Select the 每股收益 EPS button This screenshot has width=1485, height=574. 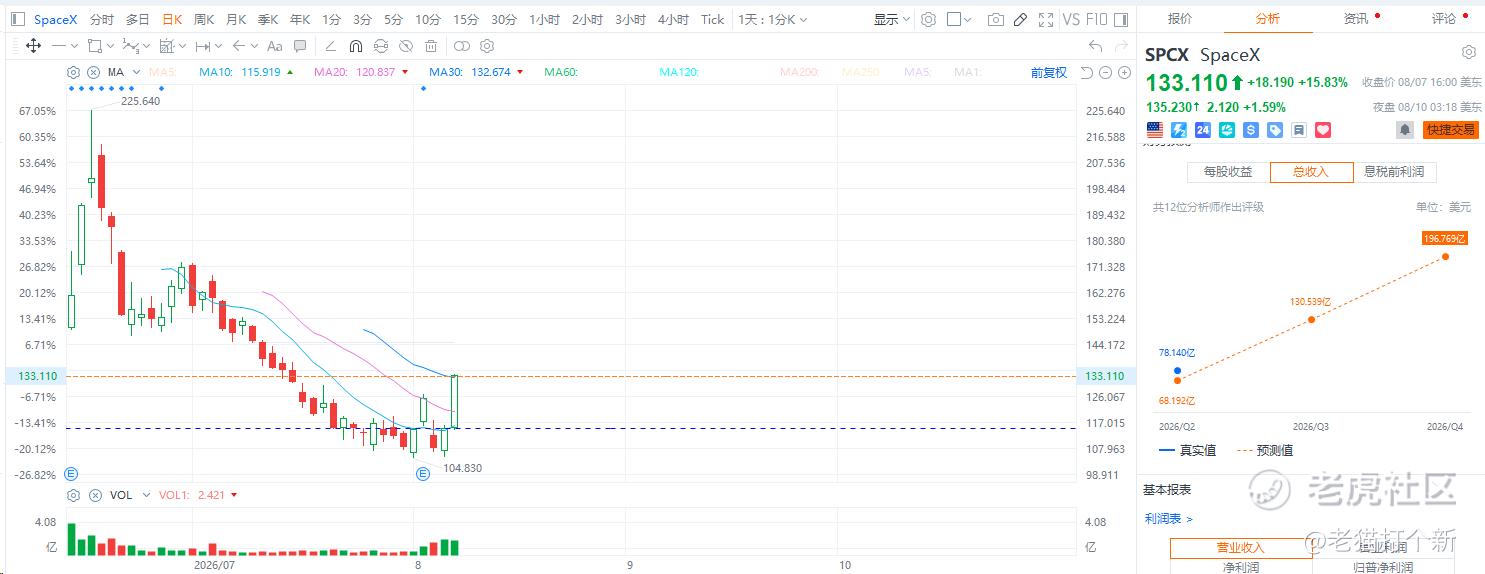(x=1228, y=172)
